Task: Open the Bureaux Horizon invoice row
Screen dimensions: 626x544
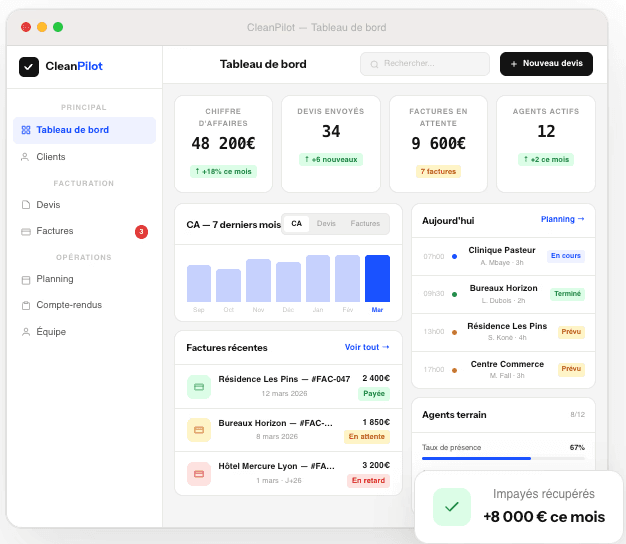Action: pyautogui.click(x=288, y=430)
